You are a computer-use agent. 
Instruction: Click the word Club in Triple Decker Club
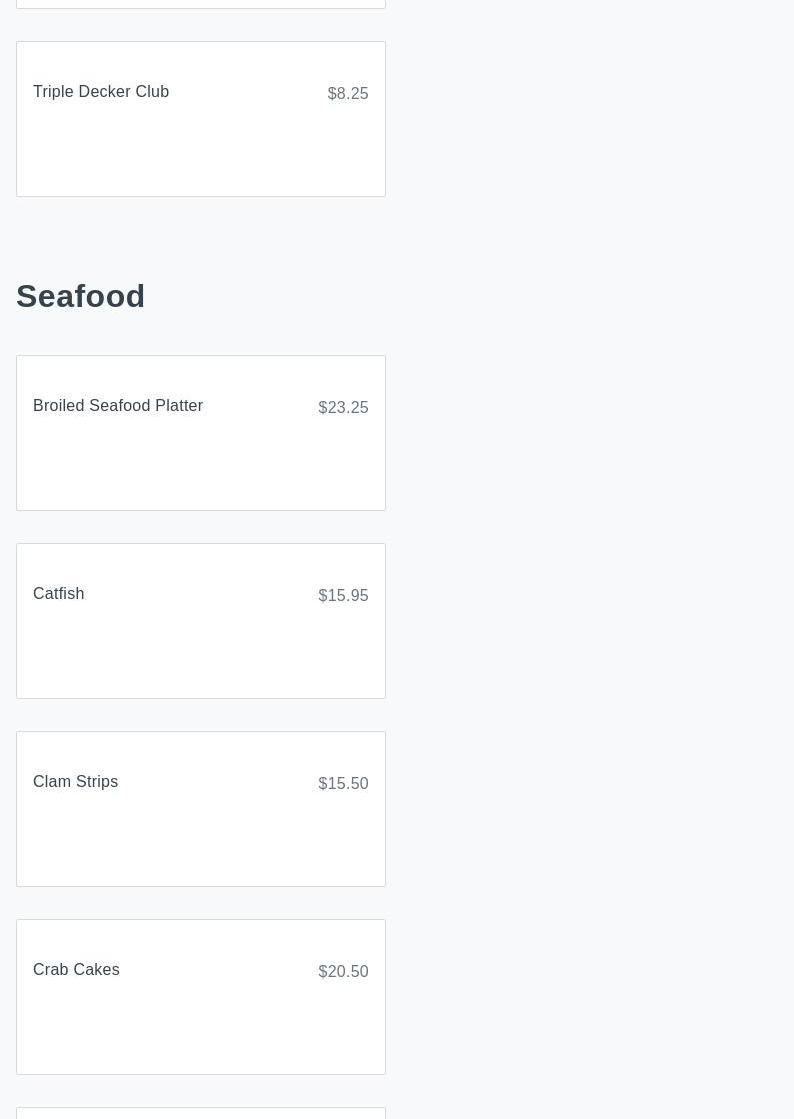point(152,92)
